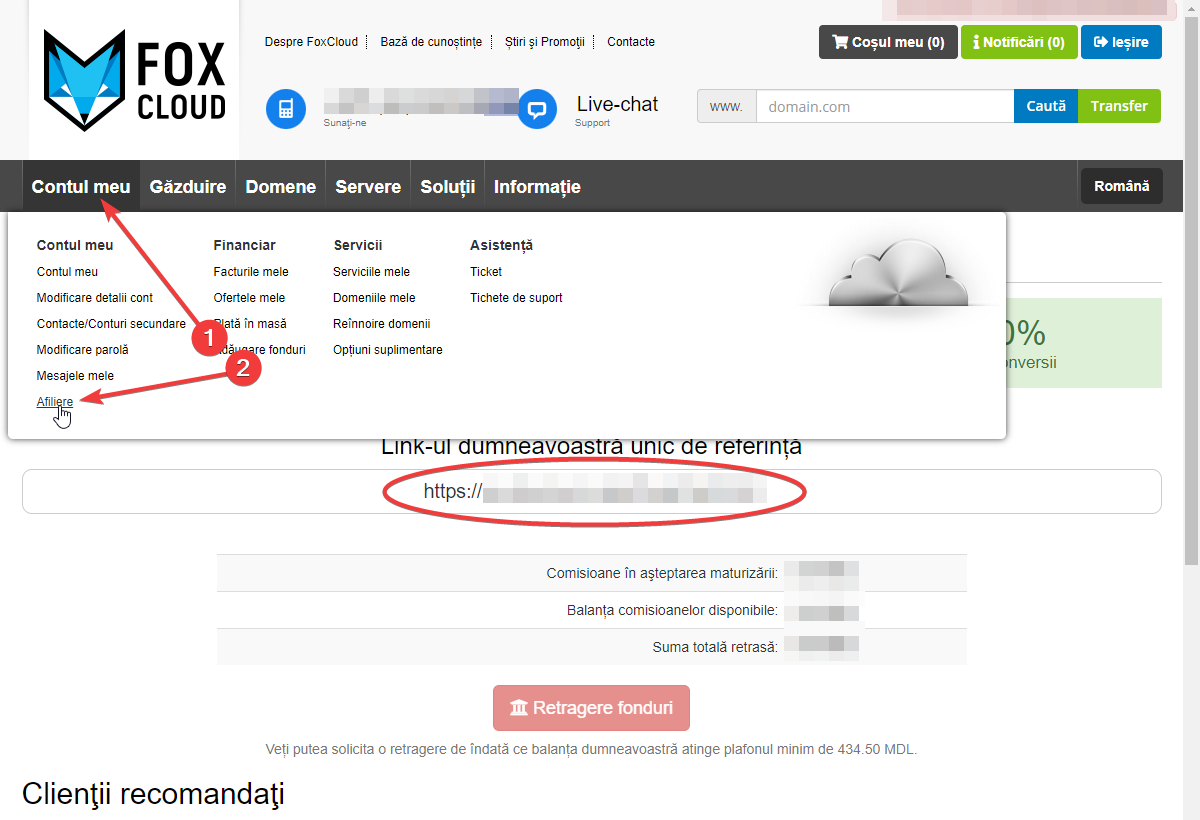Go to Domeniile mele
Screen dimensions: 1200x820
point(374,298)
